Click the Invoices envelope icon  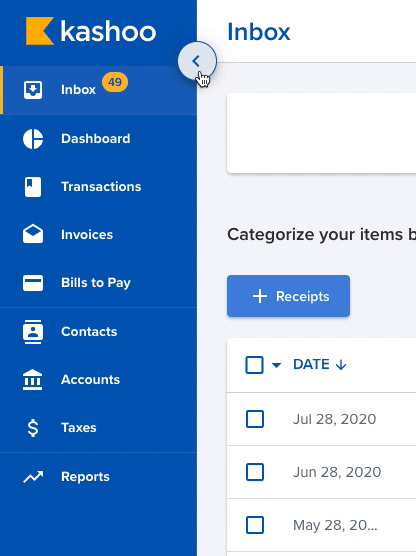coord(33,234)
